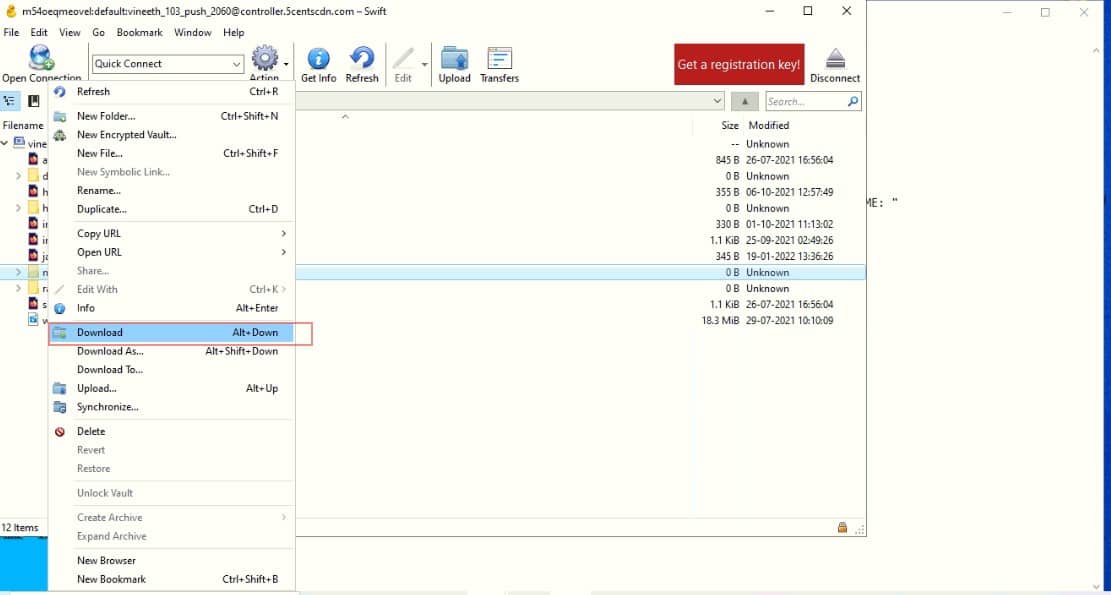Click the Edit pencil toolbar icon

403,58
